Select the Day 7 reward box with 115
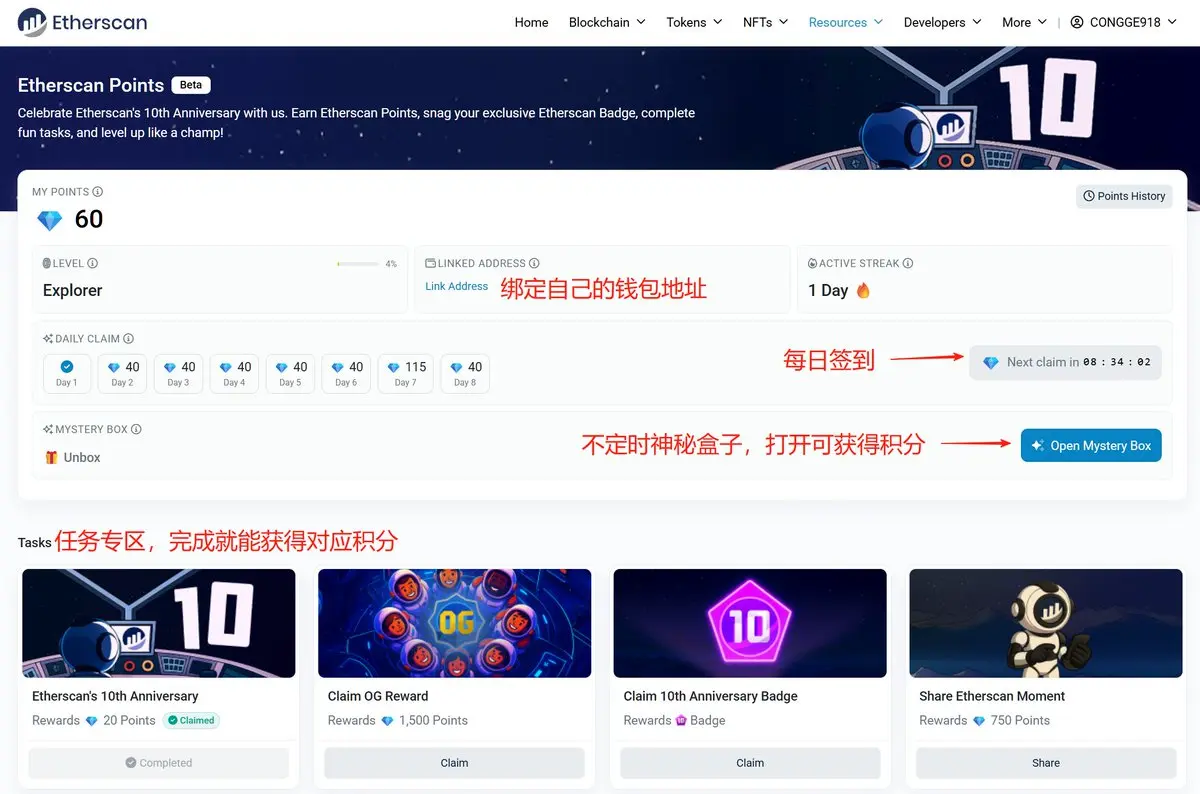The image size is (1200, 794). coord(406,373)
